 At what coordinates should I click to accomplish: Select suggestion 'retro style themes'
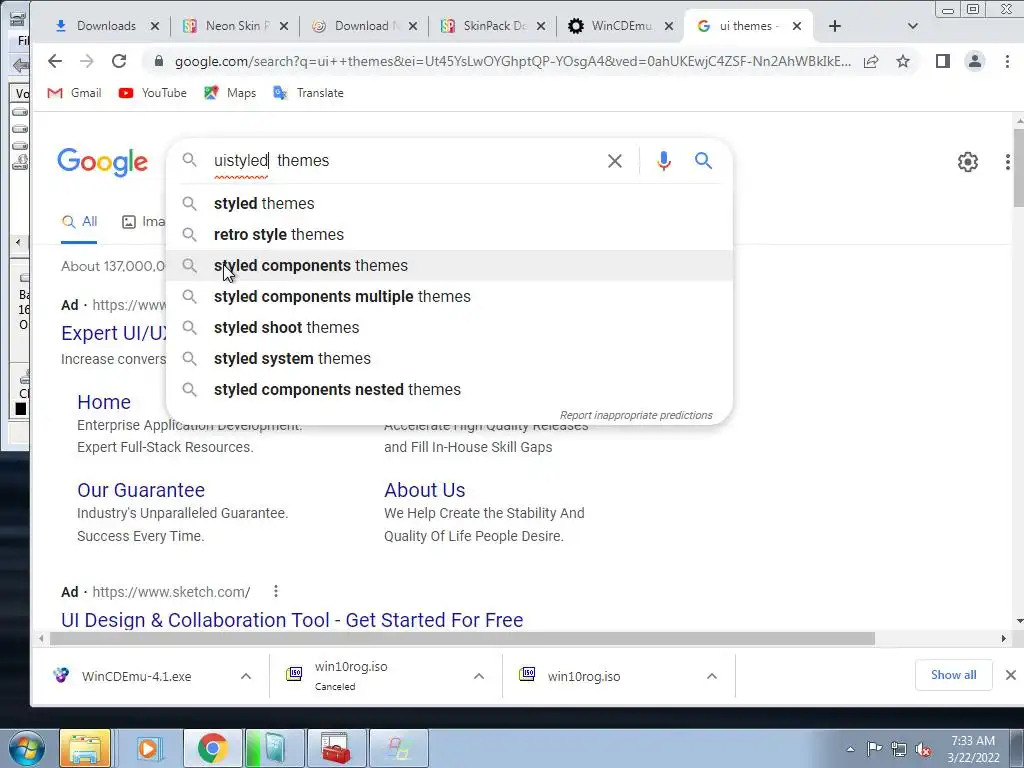(x=449, y=234)
